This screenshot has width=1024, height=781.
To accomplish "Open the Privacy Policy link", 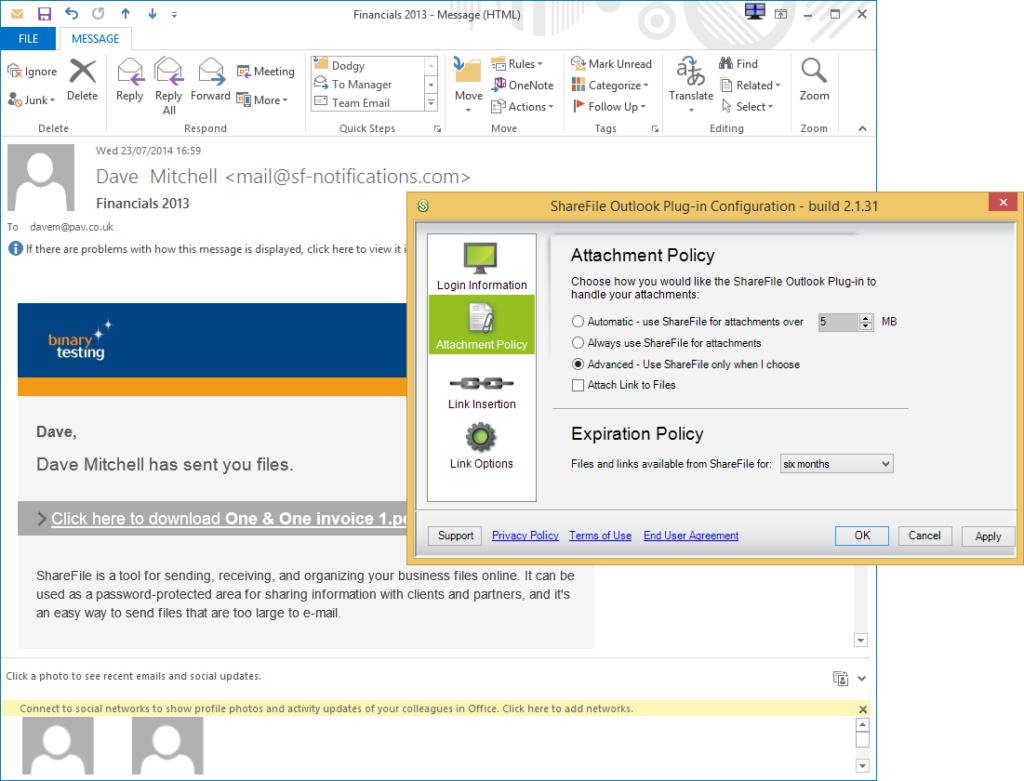I will (x=524, y=535).
